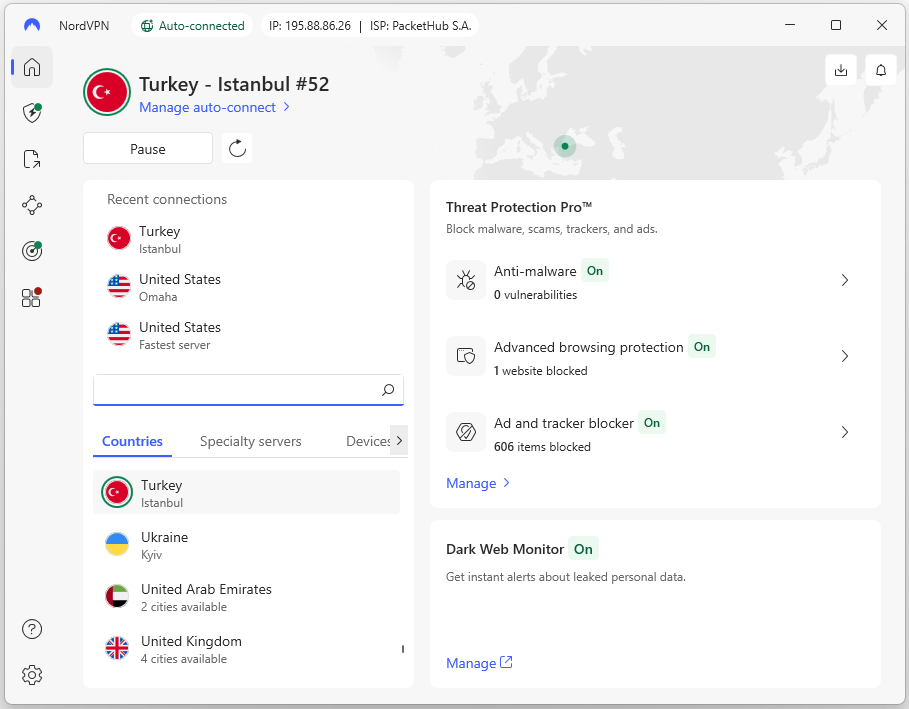Select recent connection Turkey Istanbul
Image resolution: width=909 pixels, height=709 pixels.
[x=248, y=239]
